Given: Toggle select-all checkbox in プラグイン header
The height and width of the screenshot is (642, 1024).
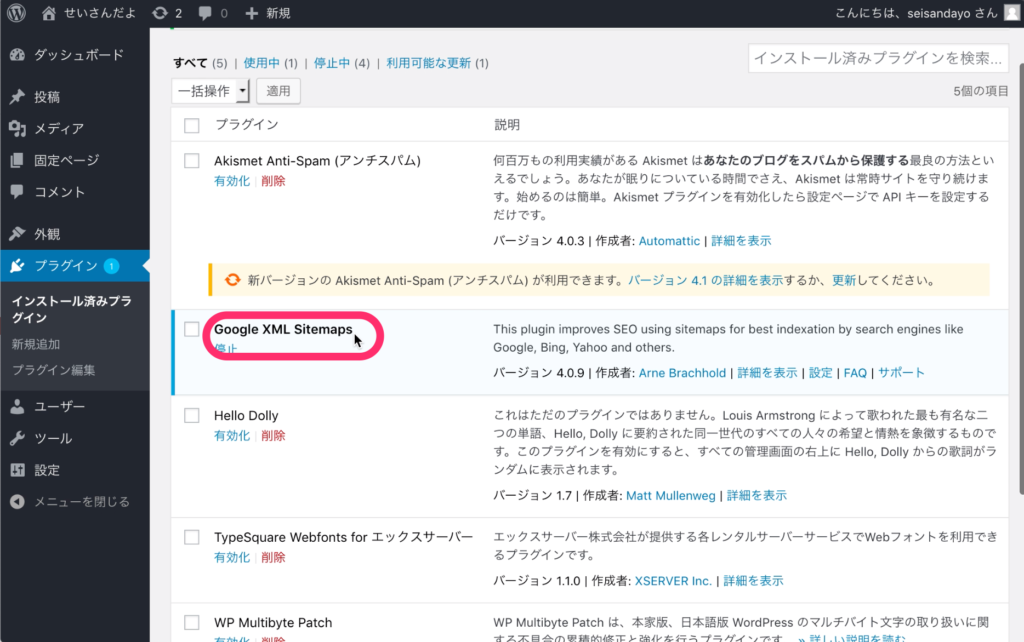Looking at the screenshot, I should tap(192, 125).
